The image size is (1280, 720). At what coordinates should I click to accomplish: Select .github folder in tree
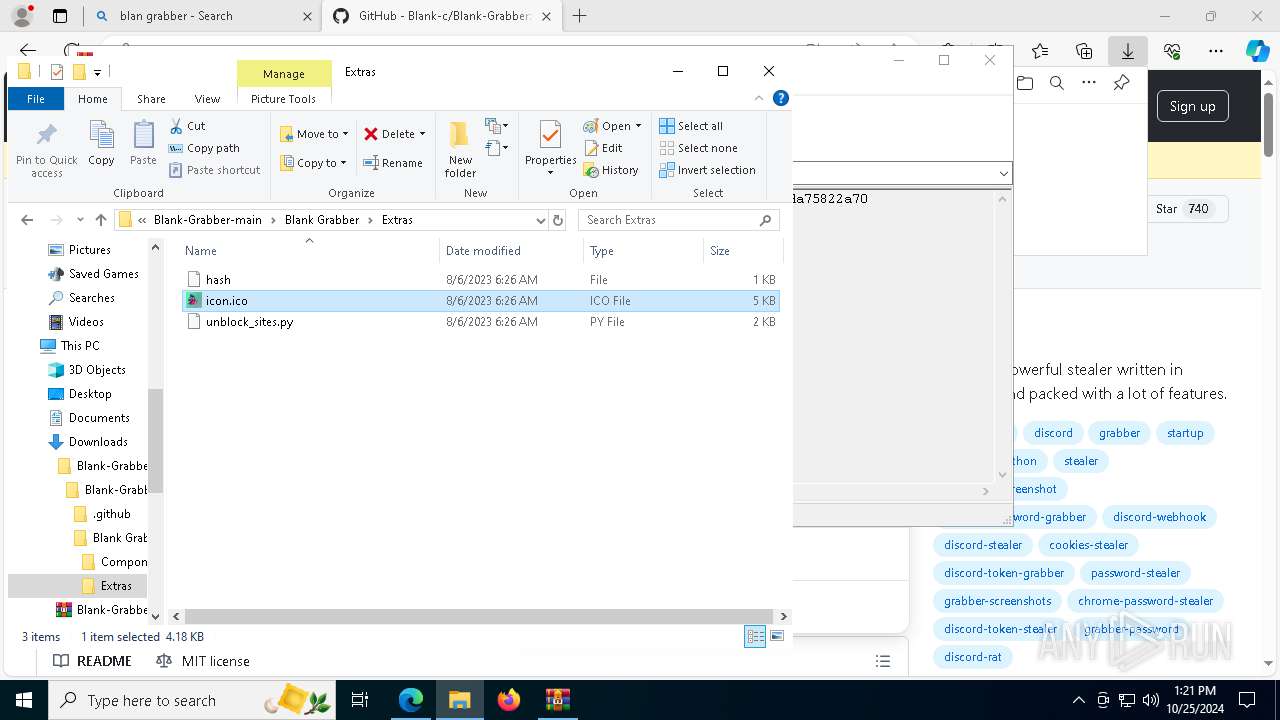111,514
